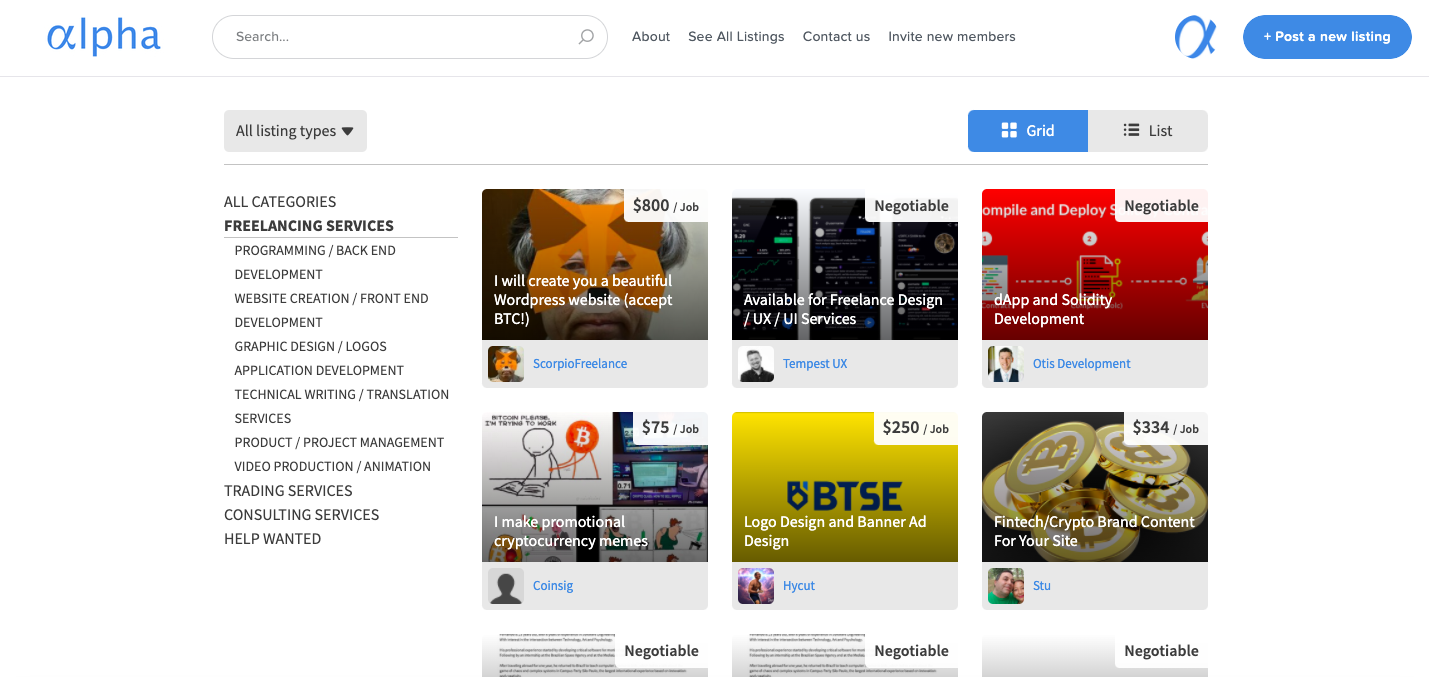Open ScorpioFreelance avatar image
The image size is (1429, 677).
pyautogui.click(x=506, y=364)
